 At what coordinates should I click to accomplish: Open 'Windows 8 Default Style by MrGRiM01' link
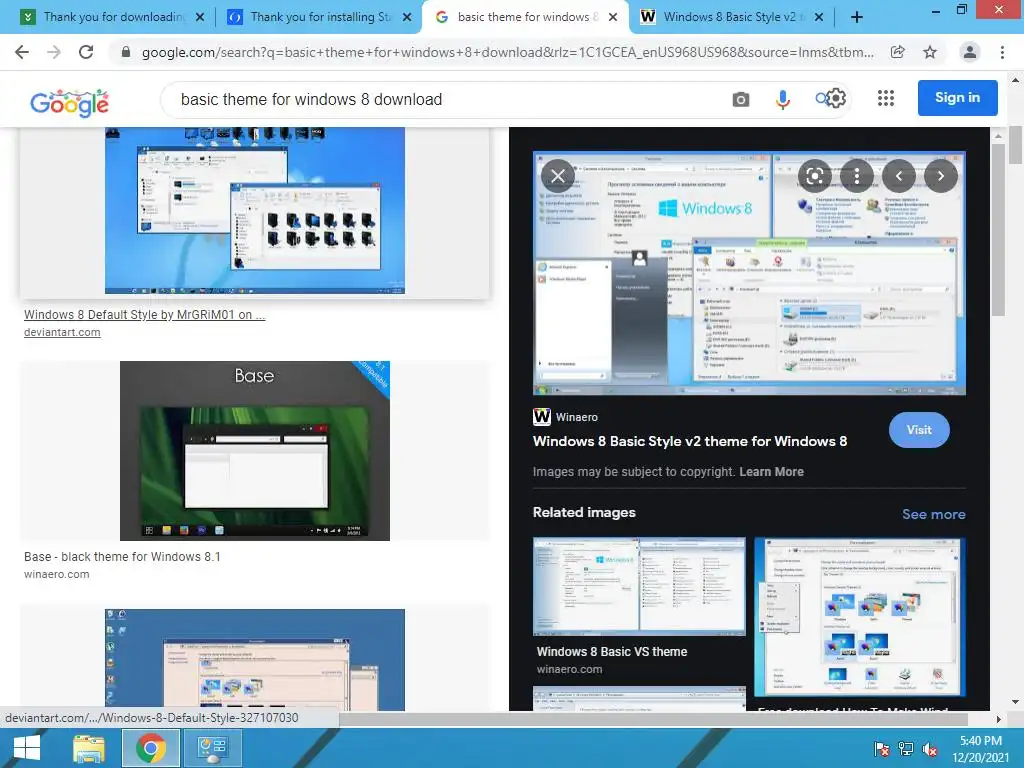point(144,314)
